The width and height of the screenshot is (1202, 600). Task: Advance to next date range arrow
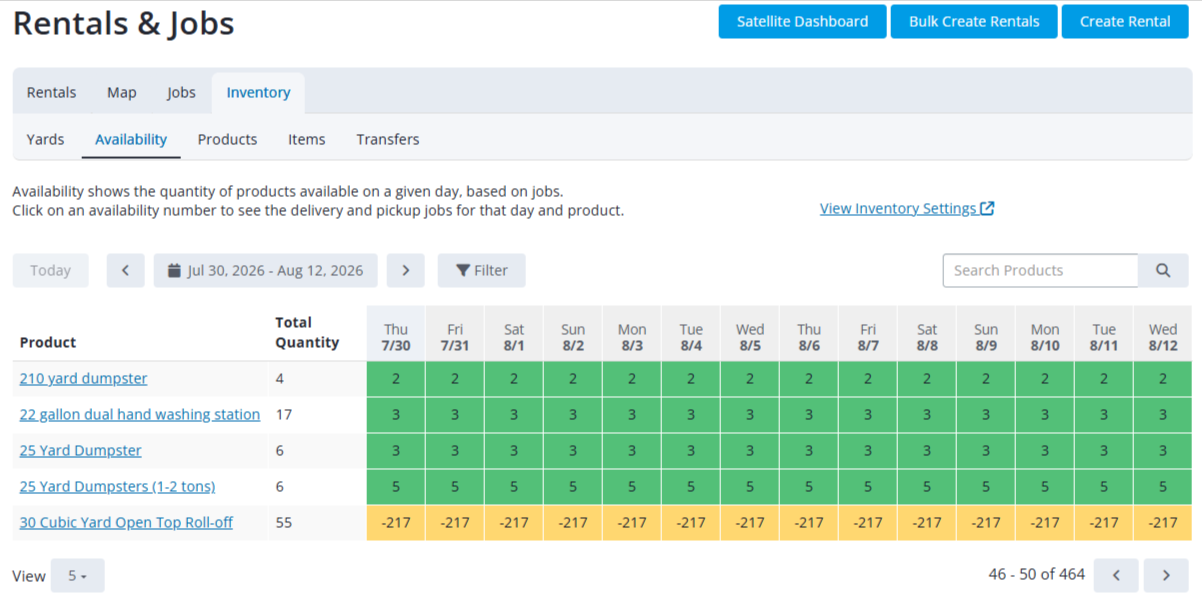[x=405, y=270]
